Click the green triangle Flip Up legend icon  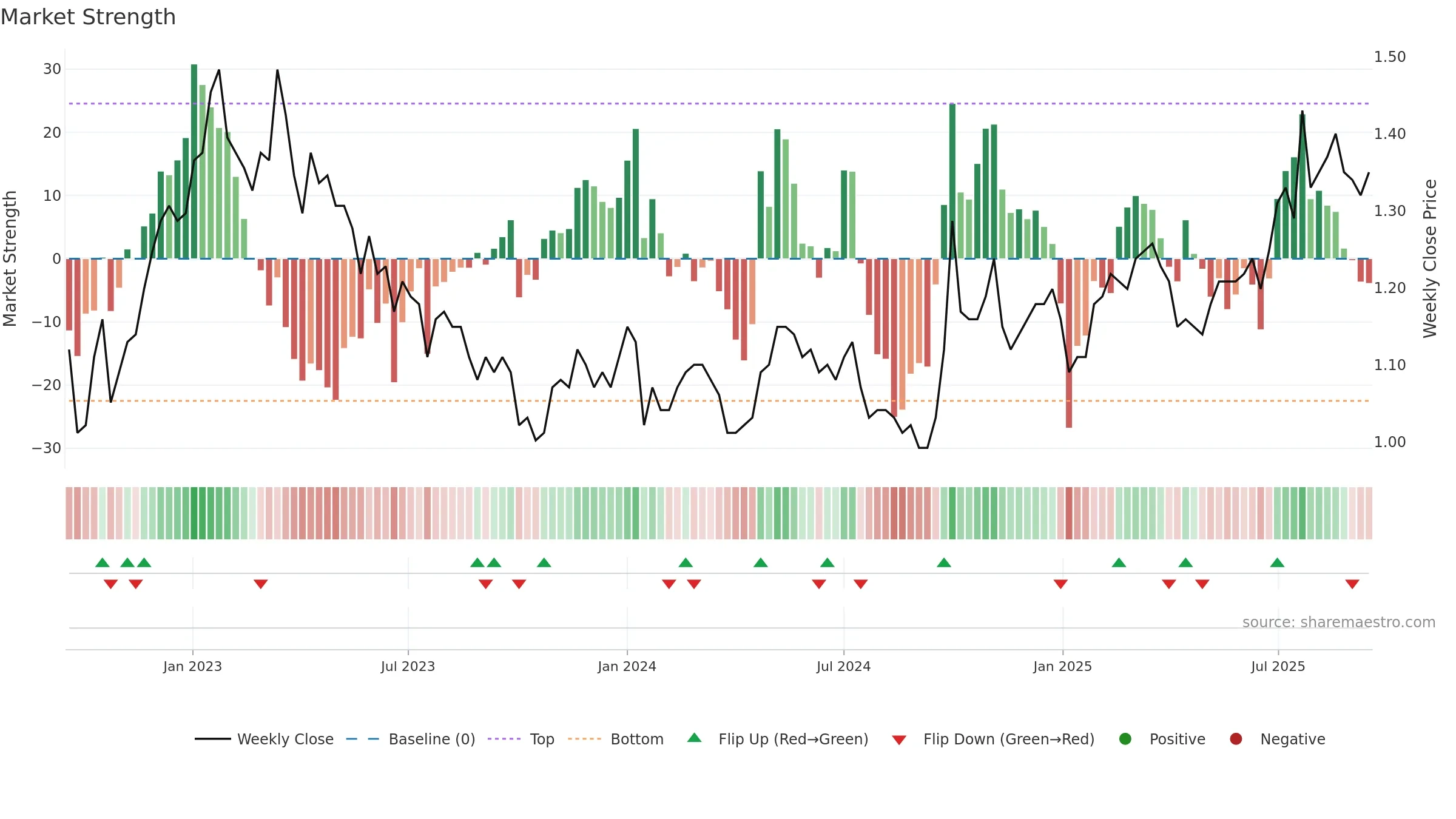pyautogui.click(x=695, y=738)
